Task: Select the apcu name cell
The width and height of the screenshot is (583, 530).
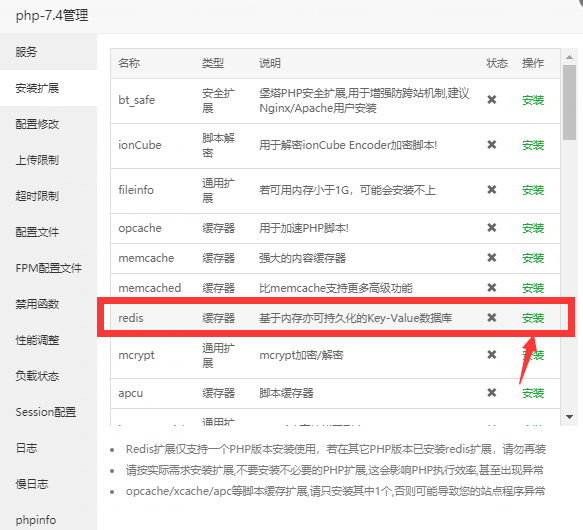Action: pos(131,393)
